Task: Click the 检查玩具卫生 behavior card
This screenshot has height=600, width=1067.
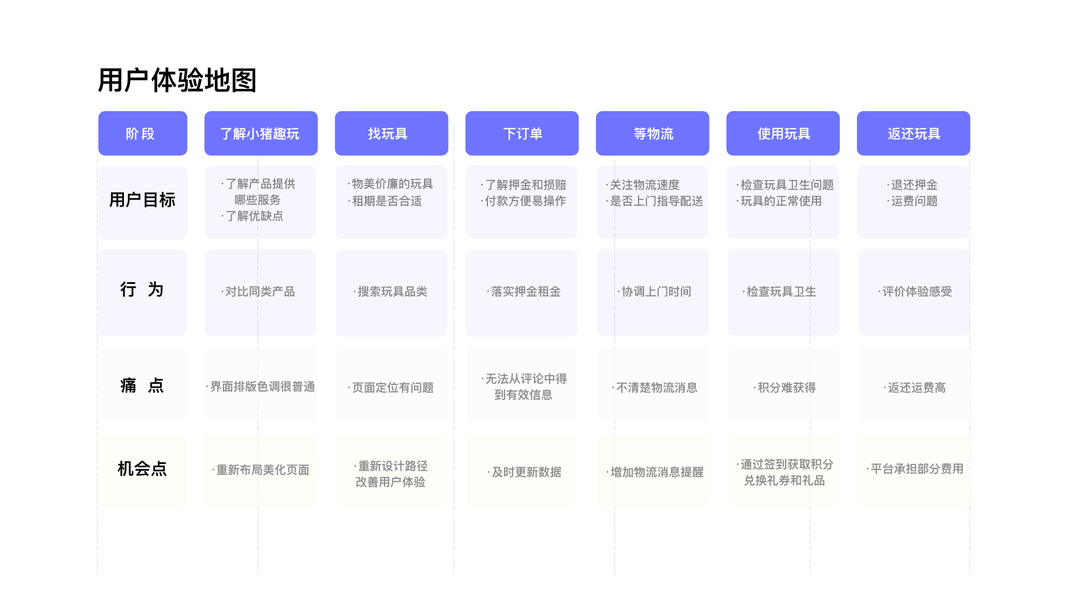Action: tap(783, 292)
